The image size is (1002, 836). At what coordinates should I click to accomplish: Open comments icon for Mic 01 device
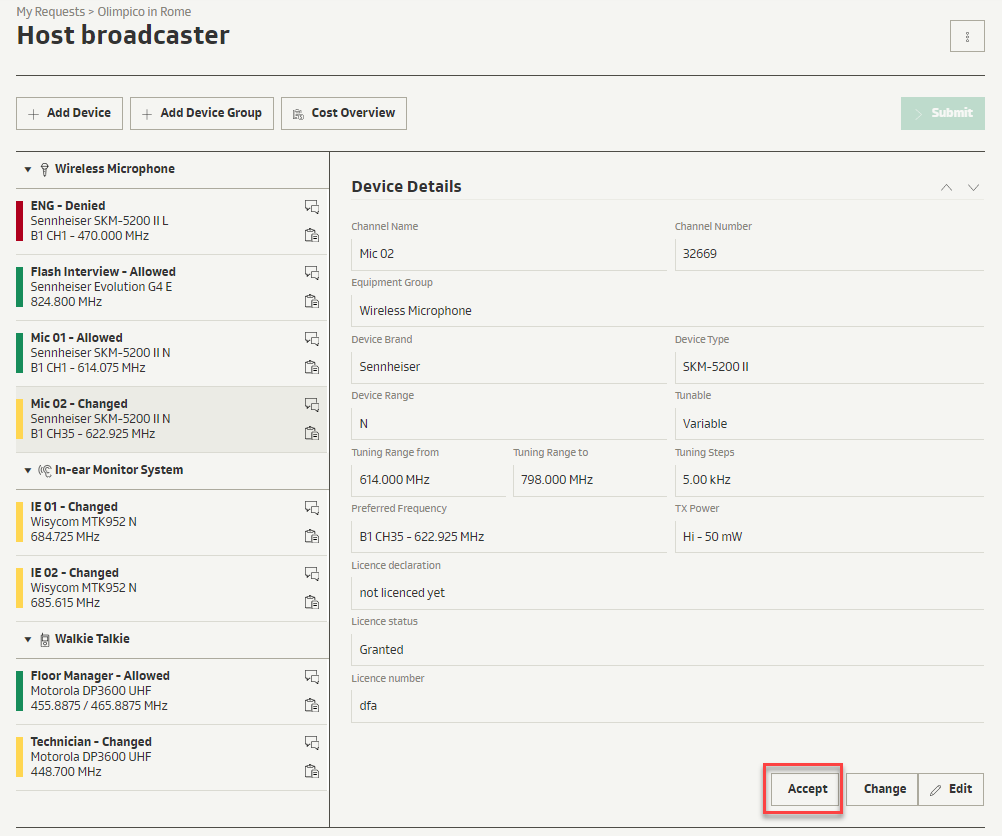(312, 339)
